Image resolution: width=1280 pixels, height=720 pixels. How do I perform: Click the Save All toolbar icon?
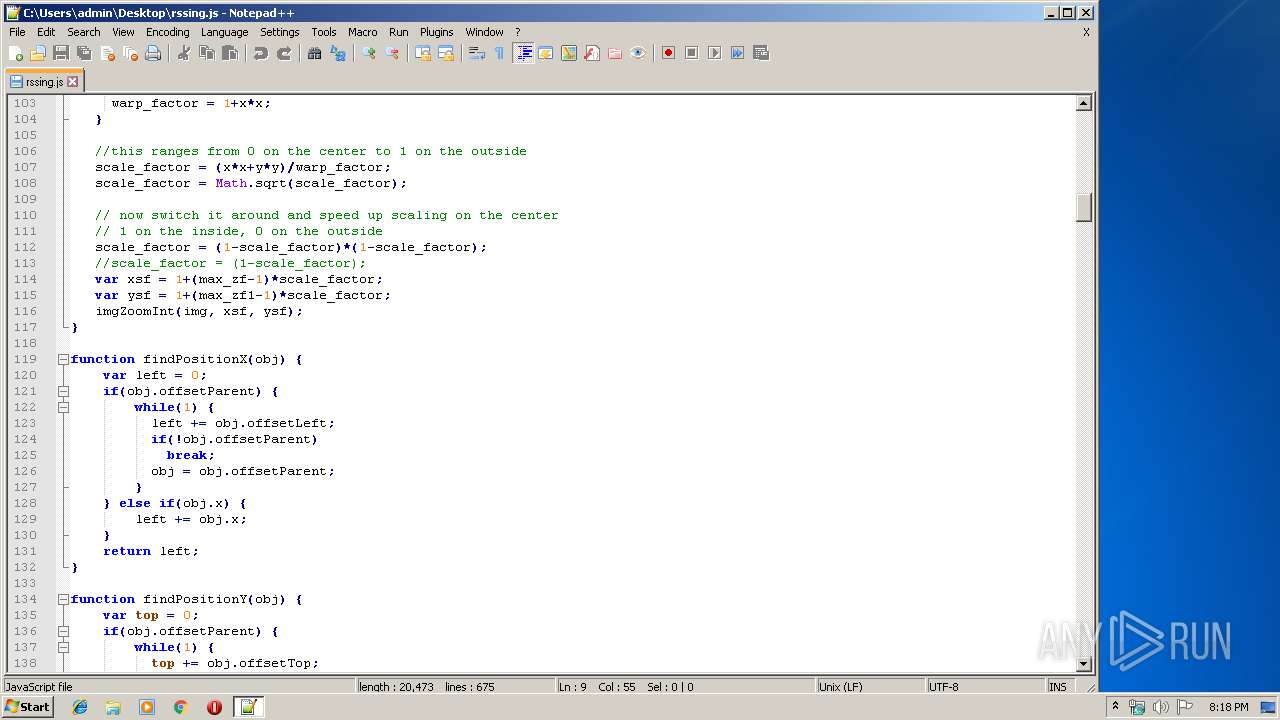click(x=84, y=53)
